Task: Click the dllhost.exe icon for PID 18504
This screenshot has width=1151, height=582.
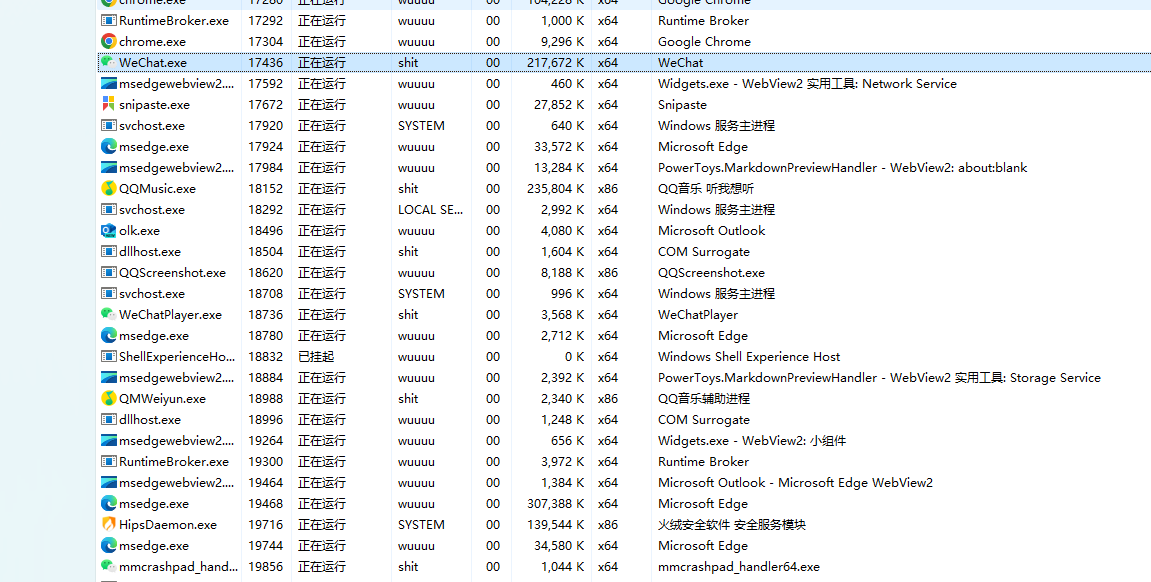Action: click(x=109, y=252)
